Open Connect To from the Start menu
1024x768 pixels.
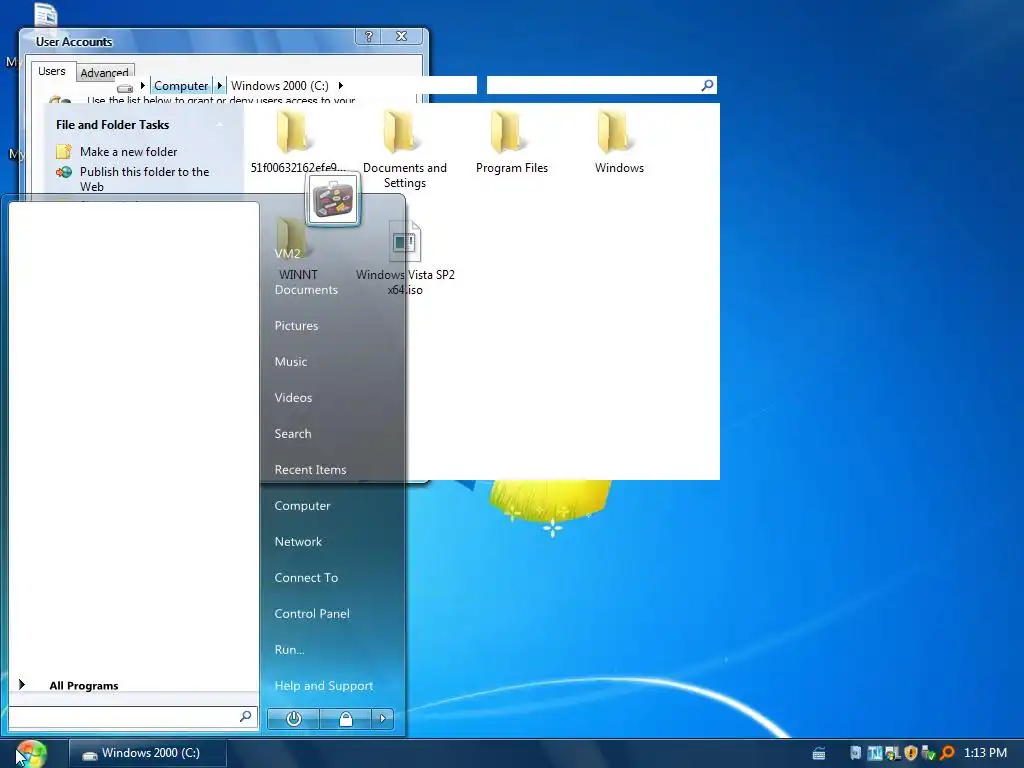pos(306,577)
